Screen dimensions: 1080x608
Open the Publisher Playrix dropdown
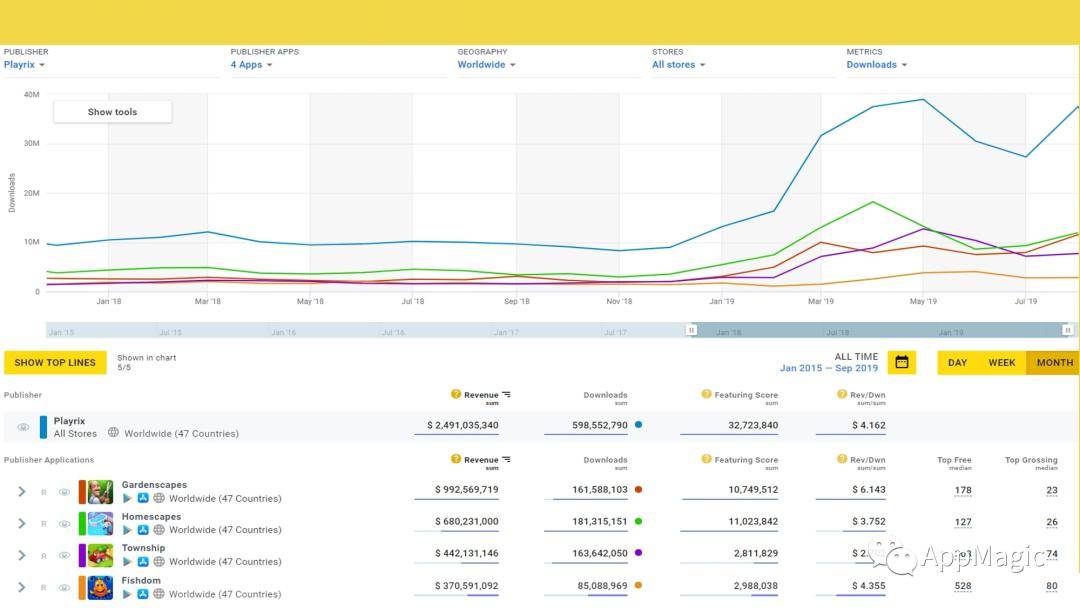[25, 65]
